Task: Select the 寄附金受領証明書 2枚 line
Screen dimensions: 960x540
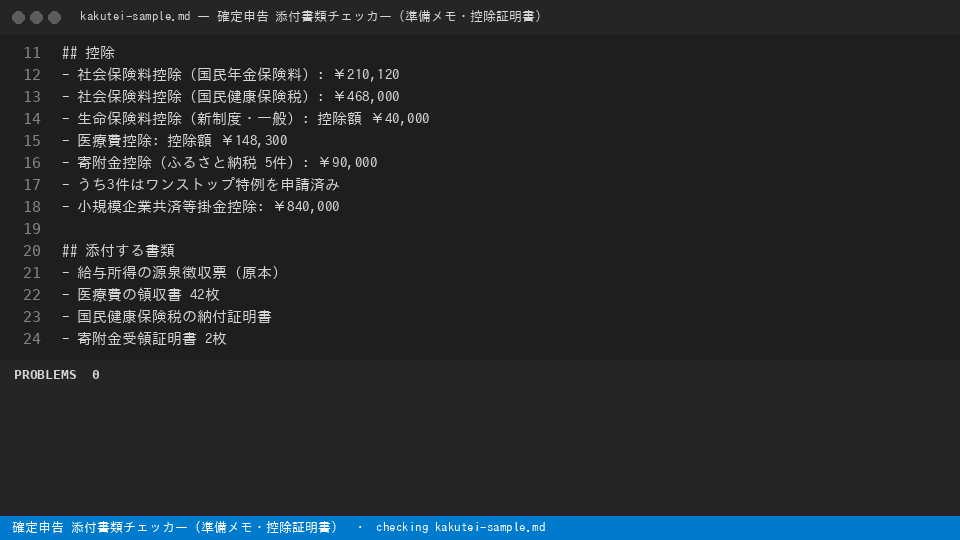Action: point(144,339)
